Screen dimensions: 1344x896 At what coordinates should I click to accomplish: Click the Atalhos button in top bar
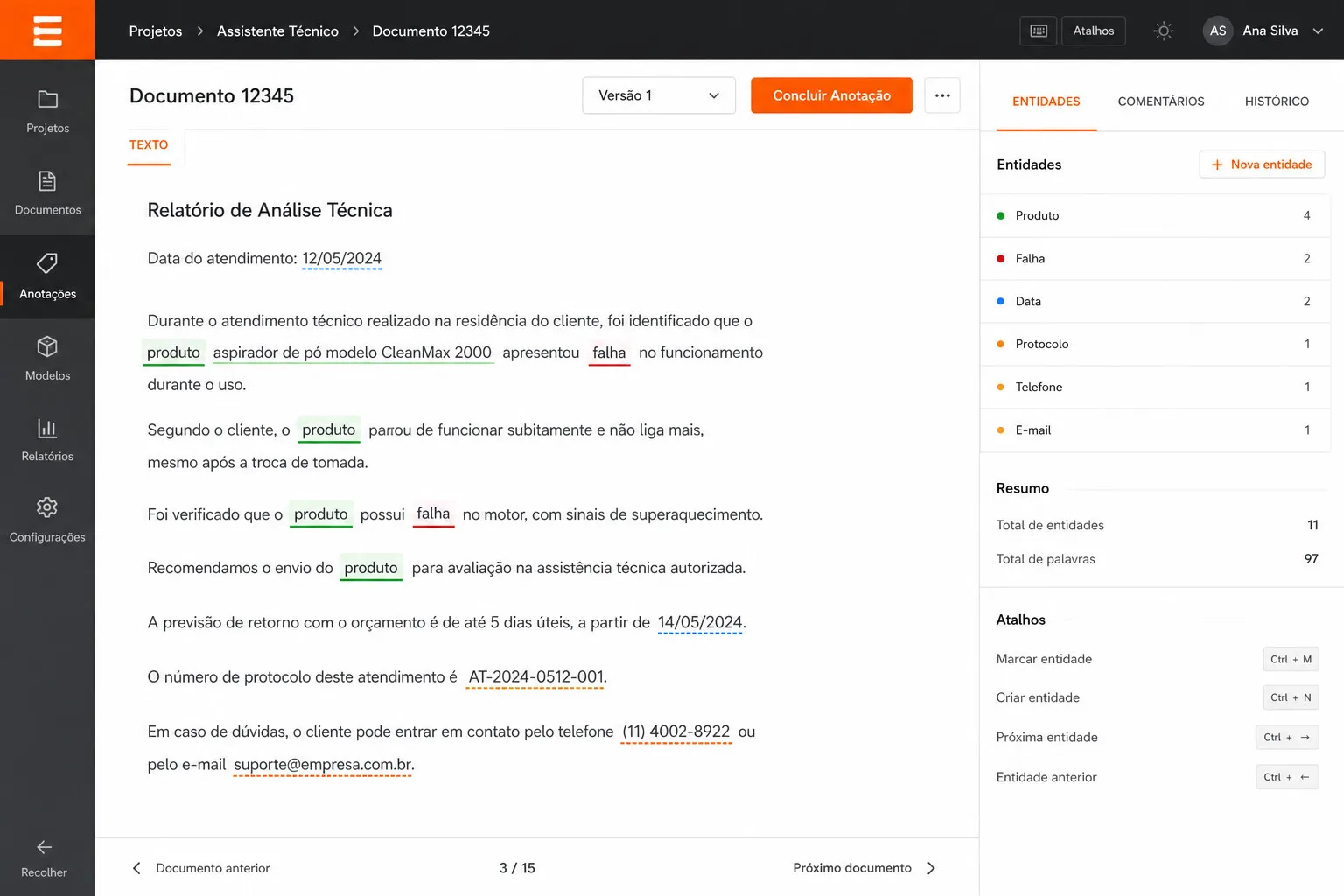coord(1094,31)
